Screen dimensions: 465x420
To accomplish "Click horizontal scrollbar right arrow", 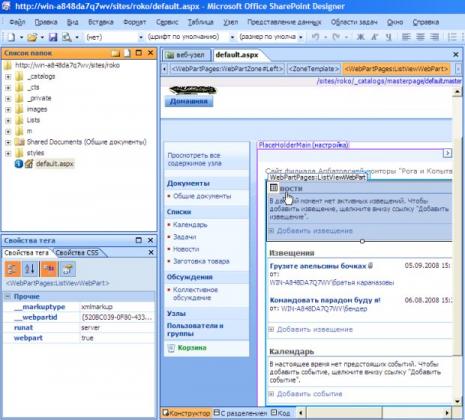I will (x=447, y=413).
